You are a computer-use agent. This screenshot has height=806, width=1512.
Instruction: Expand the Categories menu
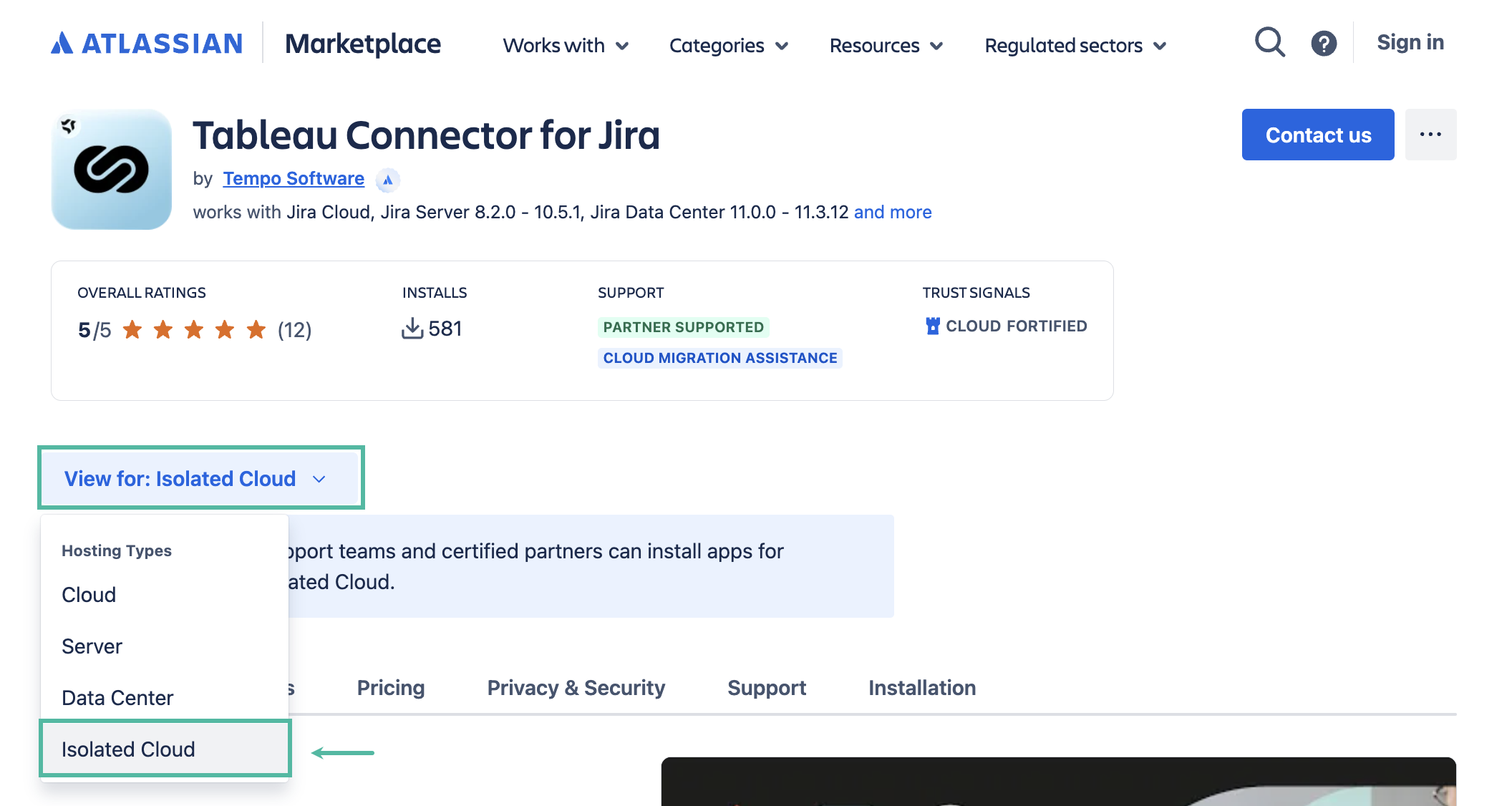729,45
